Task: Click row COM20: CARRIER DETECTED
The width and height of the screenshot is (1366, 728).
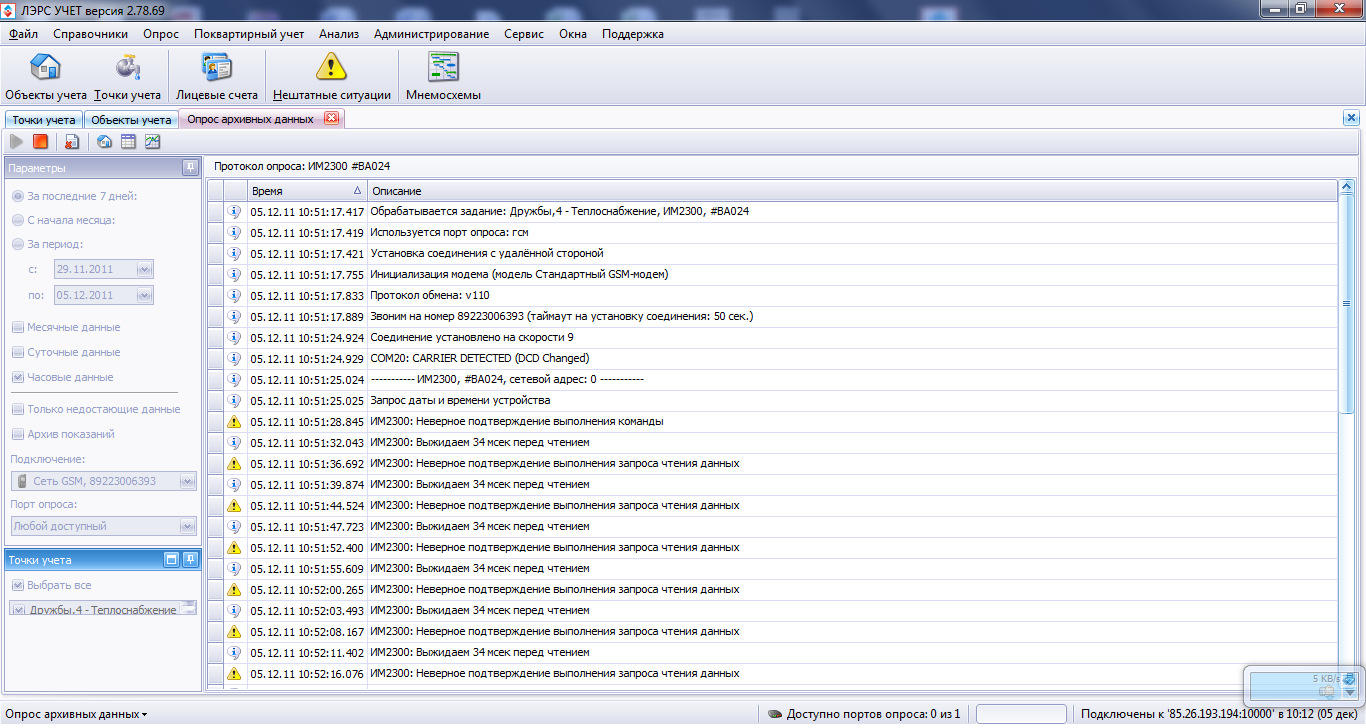Action: [772, 358]
